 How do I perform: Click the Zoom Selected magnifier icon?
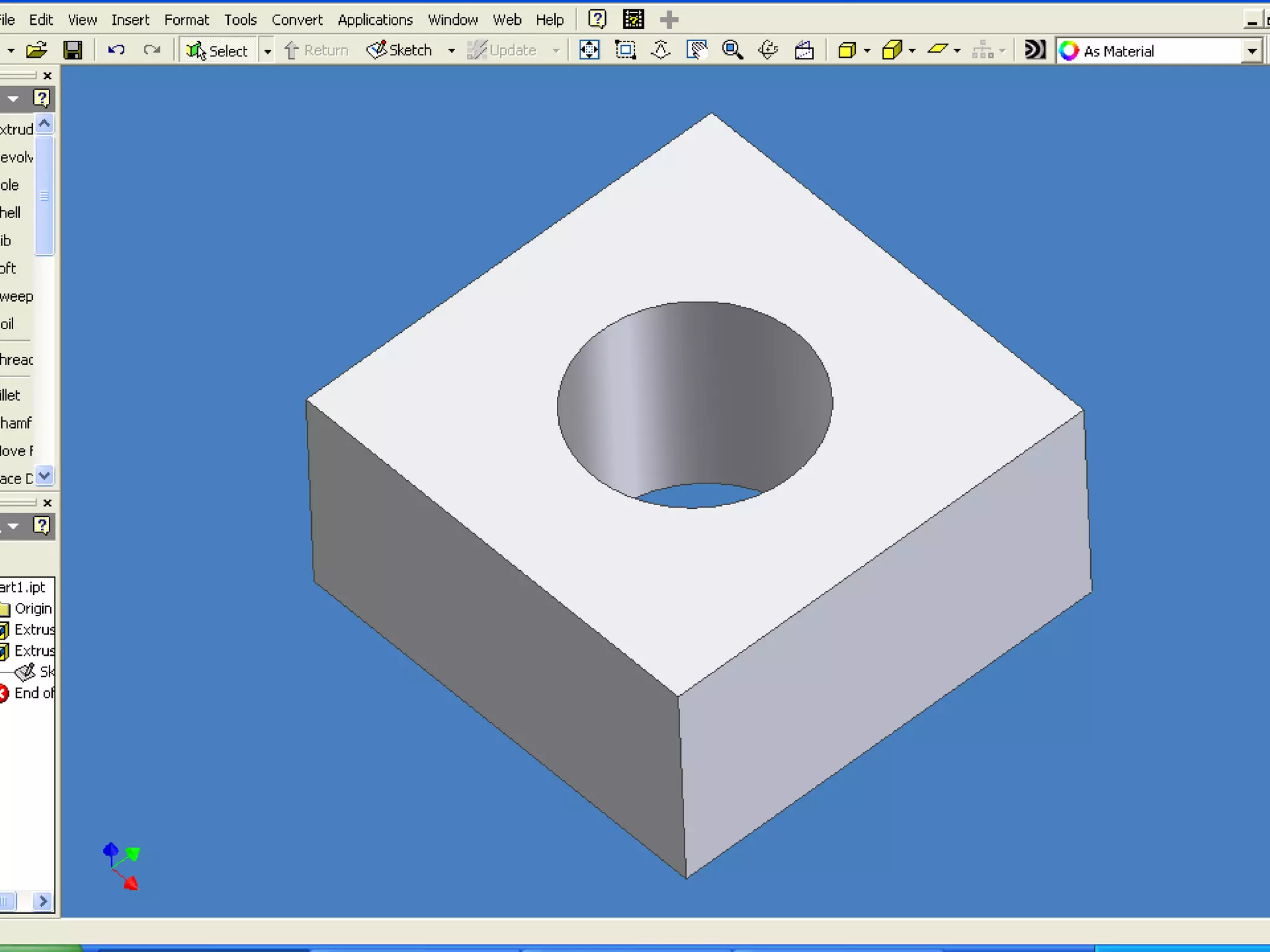point(732,50)
